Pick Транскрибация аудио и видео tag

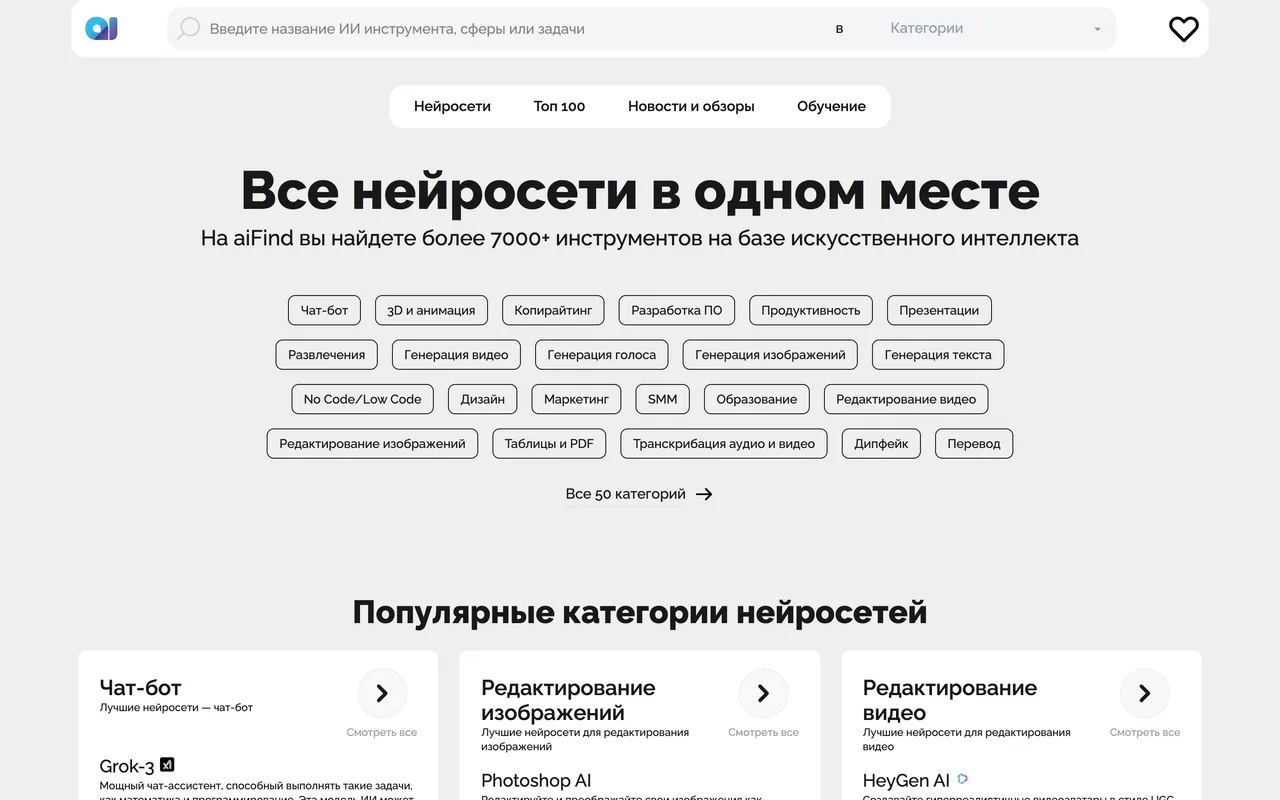click(724, 444)
